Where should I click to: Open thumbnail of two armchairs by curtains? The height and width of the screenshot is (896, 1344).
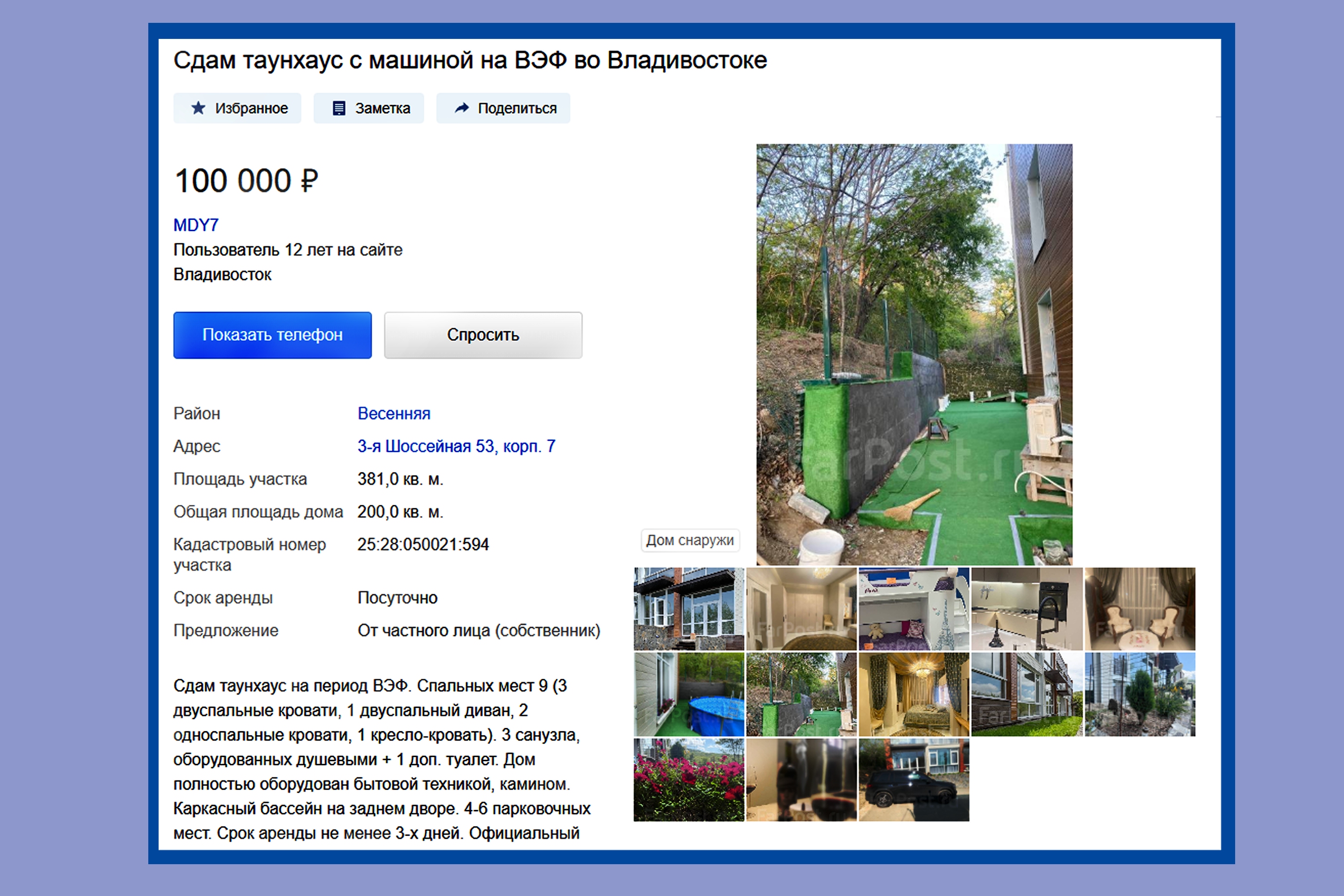1140,608
